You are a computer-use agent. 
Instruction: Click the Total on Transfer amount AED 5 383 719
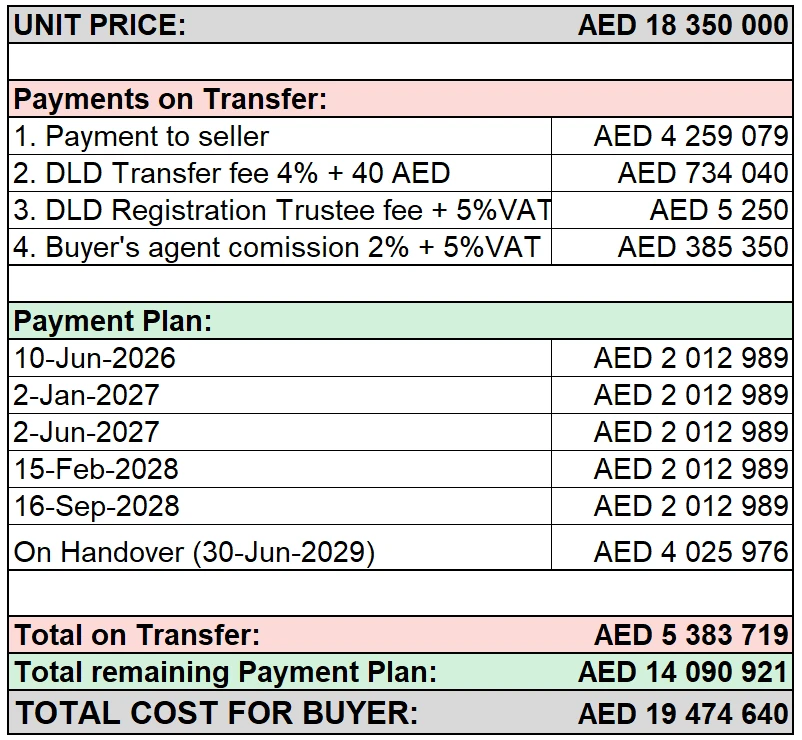(x=691, y=635)
